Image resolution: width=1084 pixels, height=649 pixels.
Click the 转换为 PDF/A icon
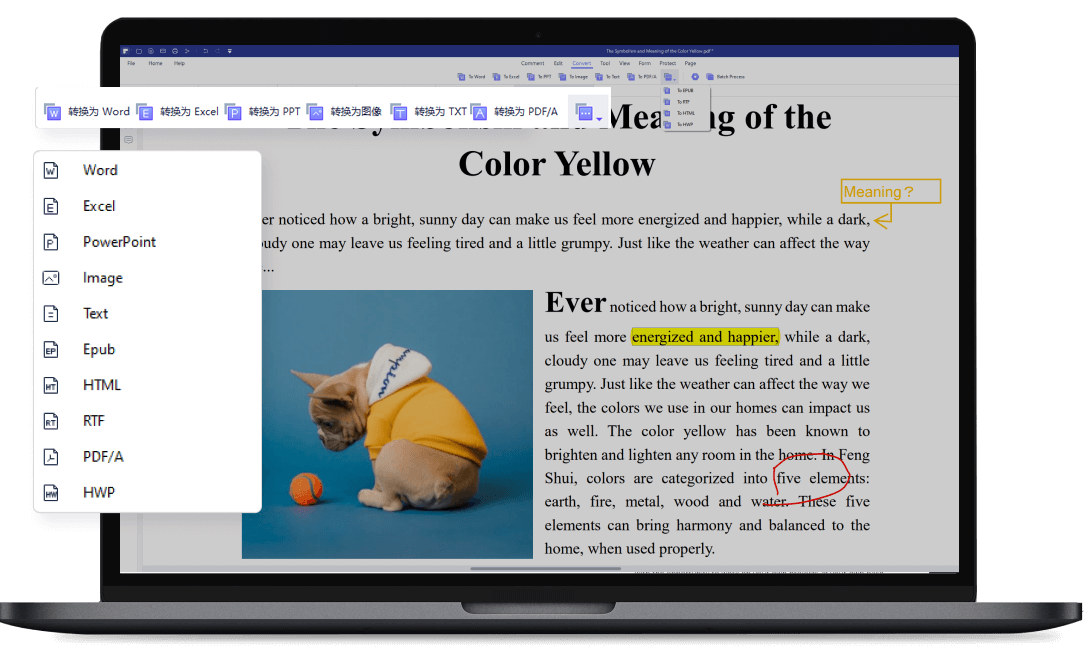(479, 112)
